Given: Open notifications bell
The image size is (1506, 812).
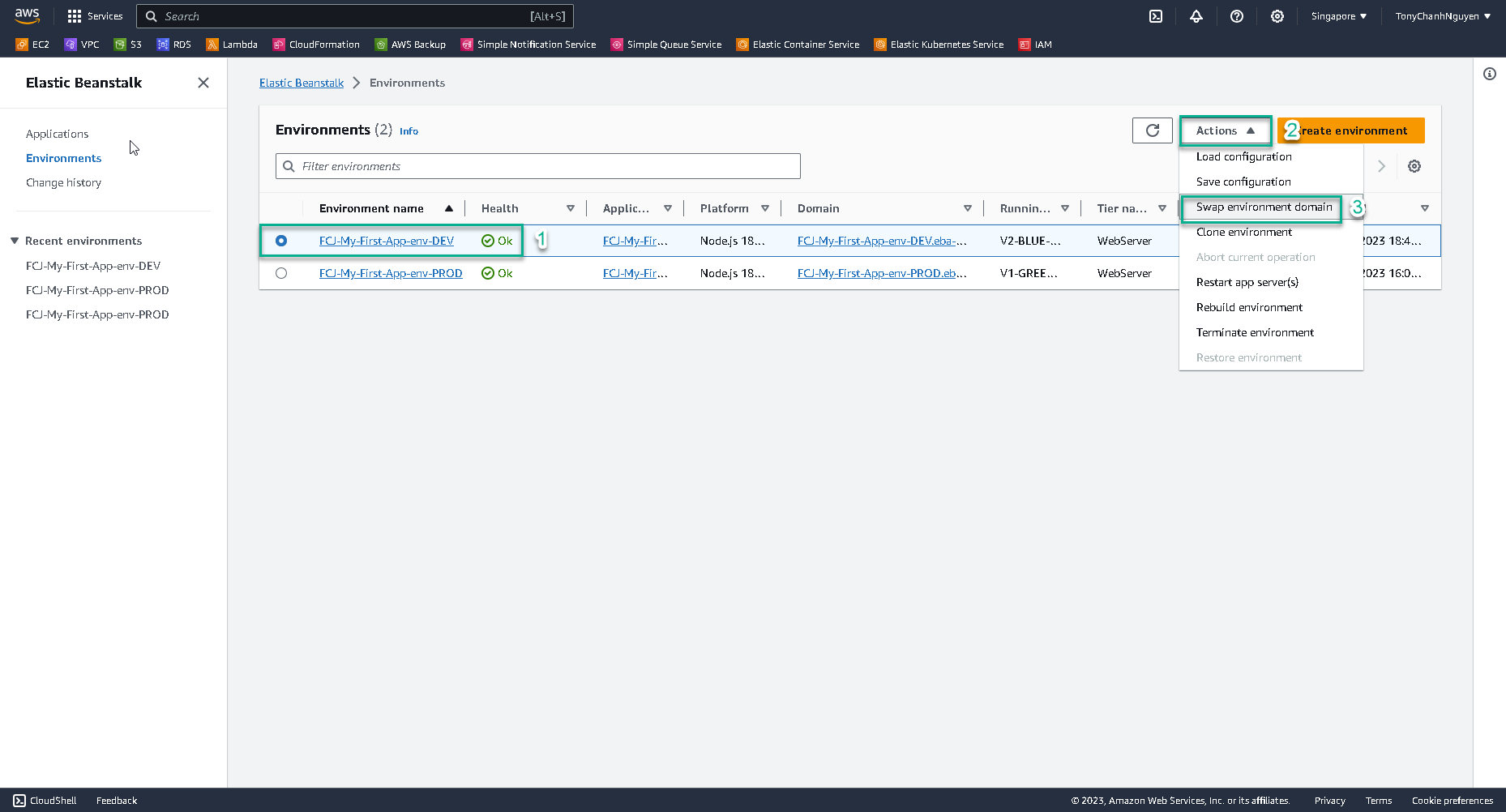Looking at the screenshot, I should [1196, 16].
